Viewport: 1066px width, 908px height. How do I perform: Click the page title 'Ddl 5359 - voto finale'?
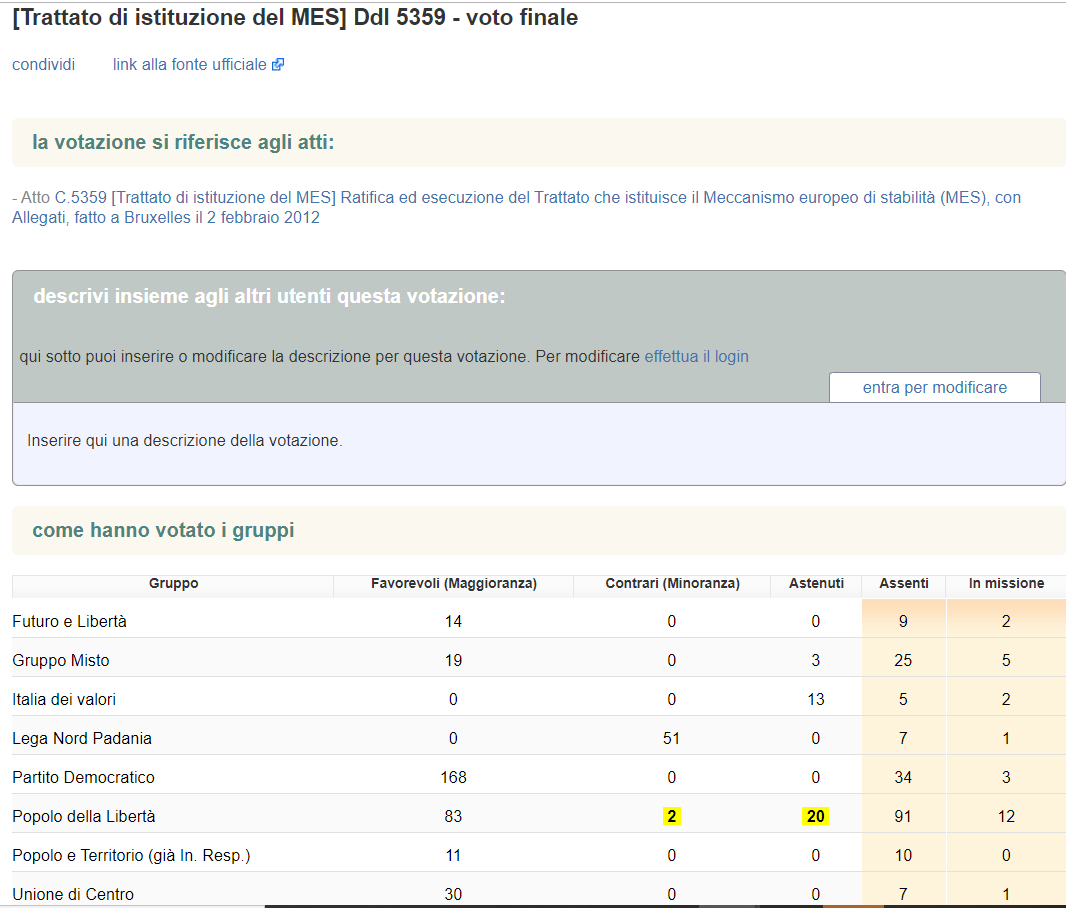tap(466, 17)
